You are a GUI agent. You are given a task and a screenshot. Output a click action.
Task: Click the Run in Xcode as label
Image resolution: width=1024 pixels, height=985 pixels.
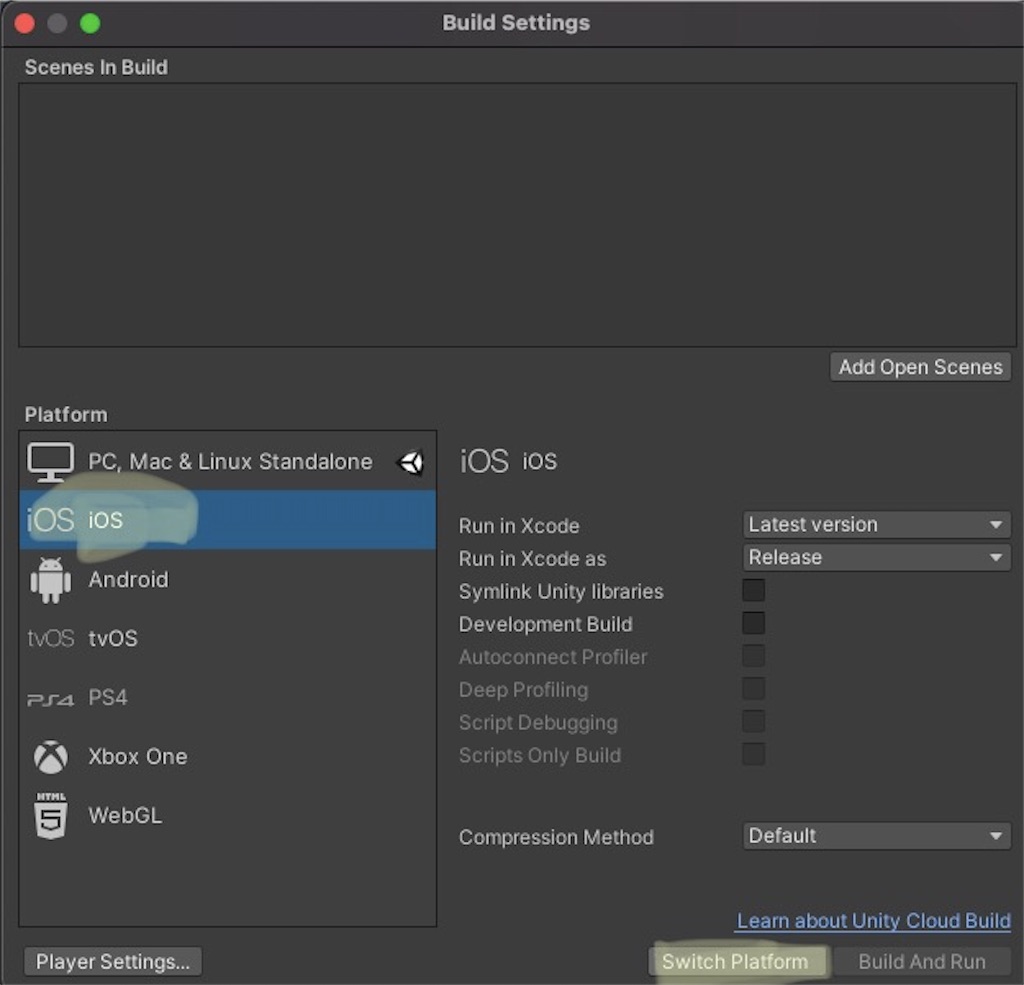(532, 558)
